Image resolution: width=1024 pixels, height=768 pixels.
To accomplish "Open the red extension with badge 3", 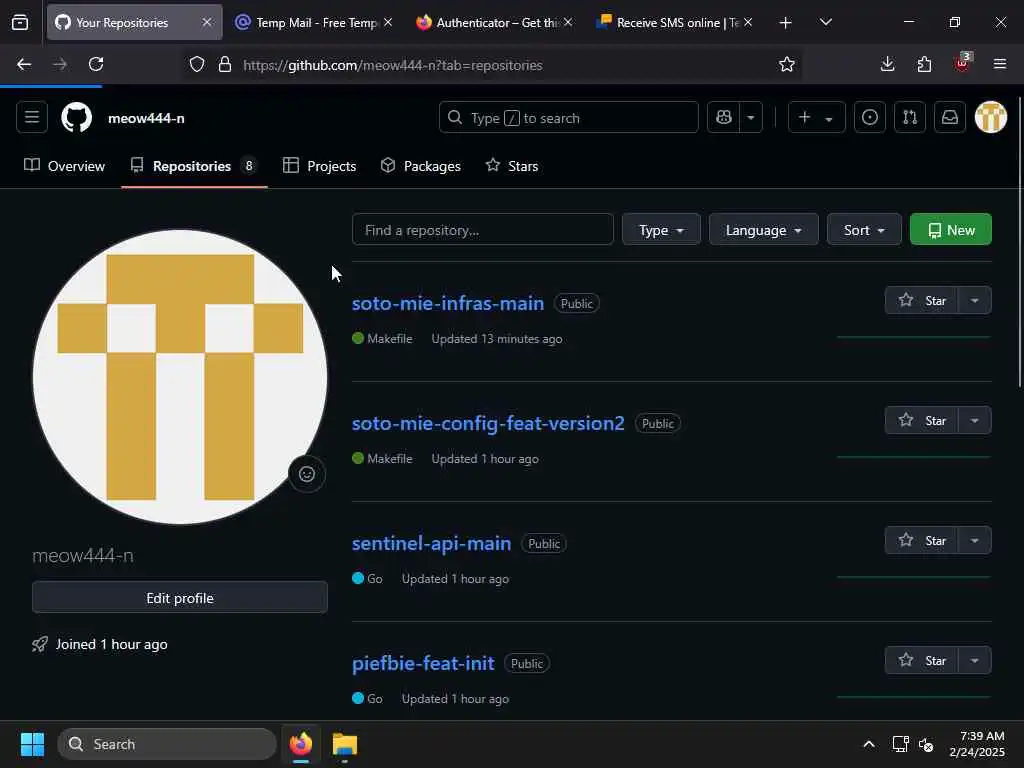I will 963,63.
